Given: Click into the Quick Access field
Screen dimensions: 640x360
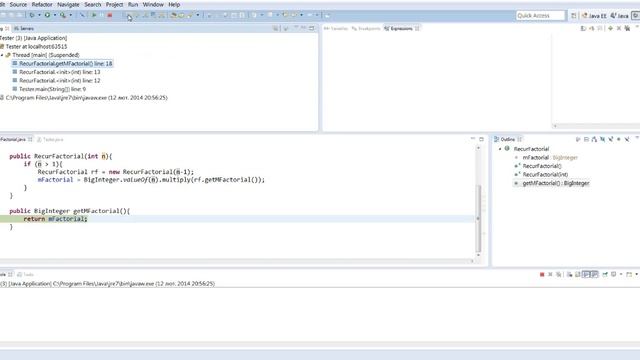Looking at the screenshot, I should tap(540, 16).
